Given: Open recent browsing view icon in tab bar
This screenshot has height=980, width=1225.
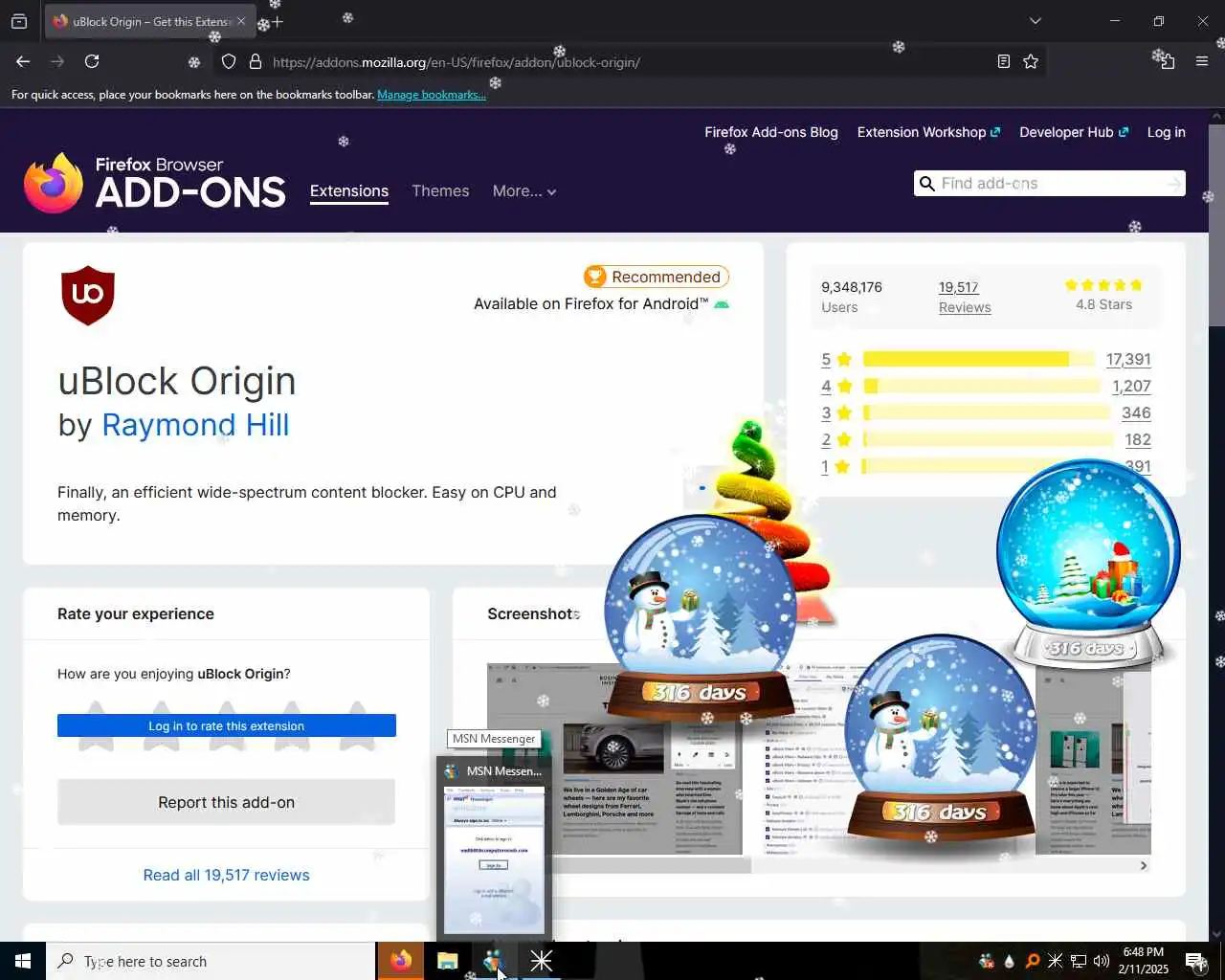Looking at the screenshot, I should pyautogui.click(x=19, y=21).
